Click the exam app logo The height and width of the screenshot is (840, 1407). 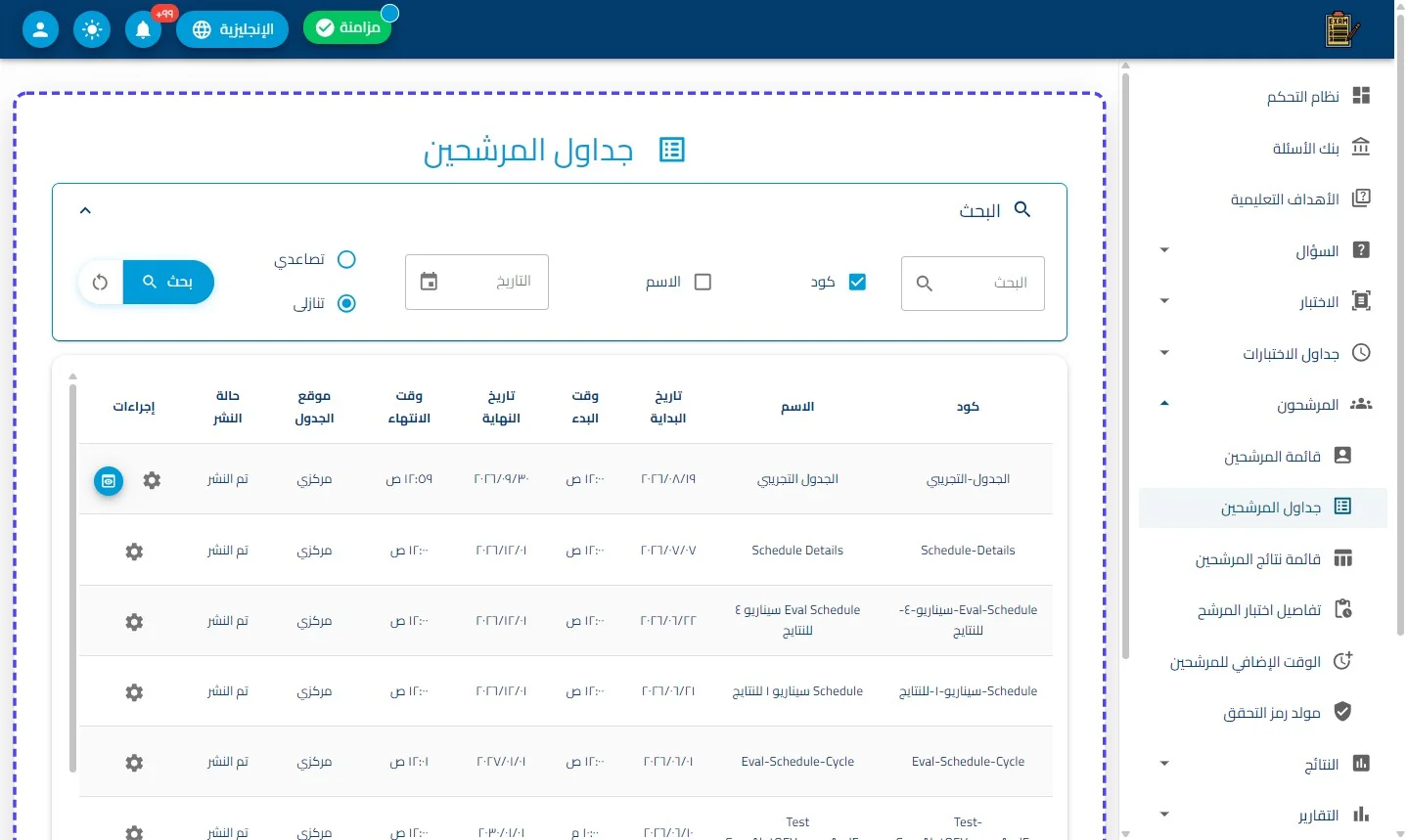click(1341, 29)
